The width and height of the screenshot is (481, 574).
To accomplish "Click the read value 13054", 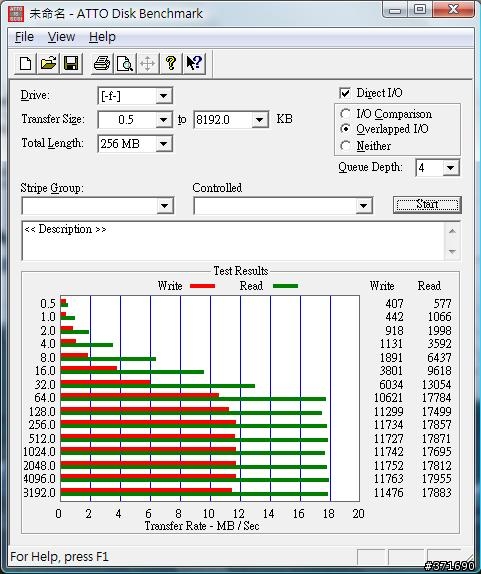I will (x=436, y=385).
